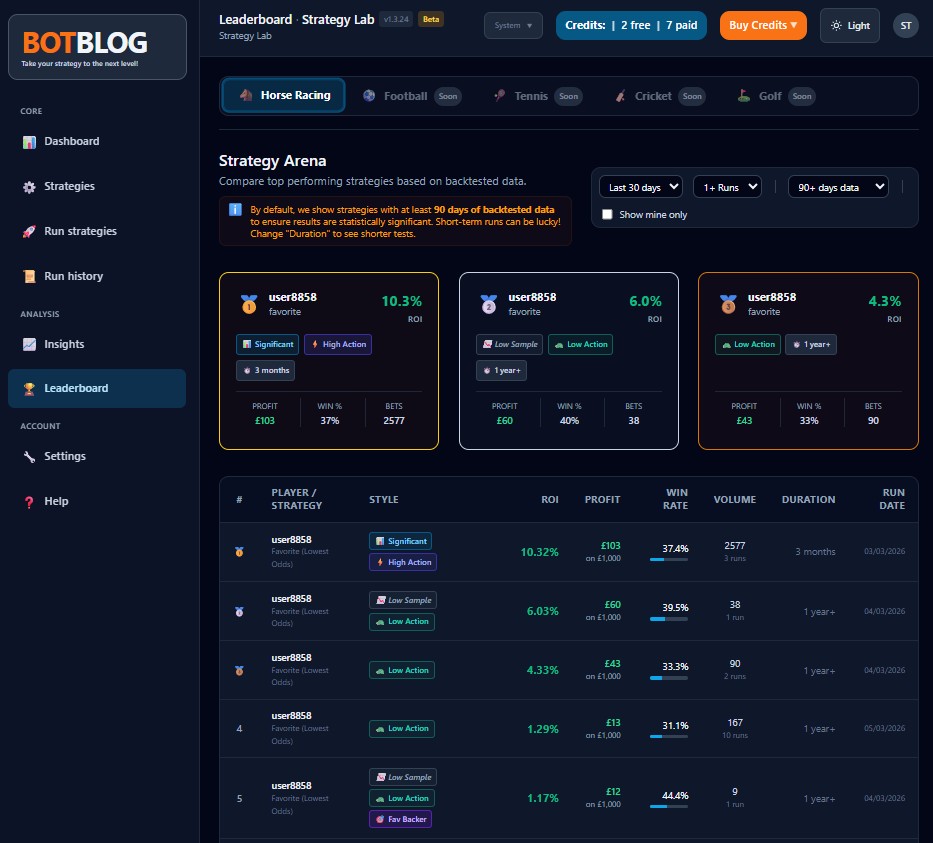933x843 pixels.
Task: Click the Leaderboard trophy icon in sidebar
Action: pos(31,389)
